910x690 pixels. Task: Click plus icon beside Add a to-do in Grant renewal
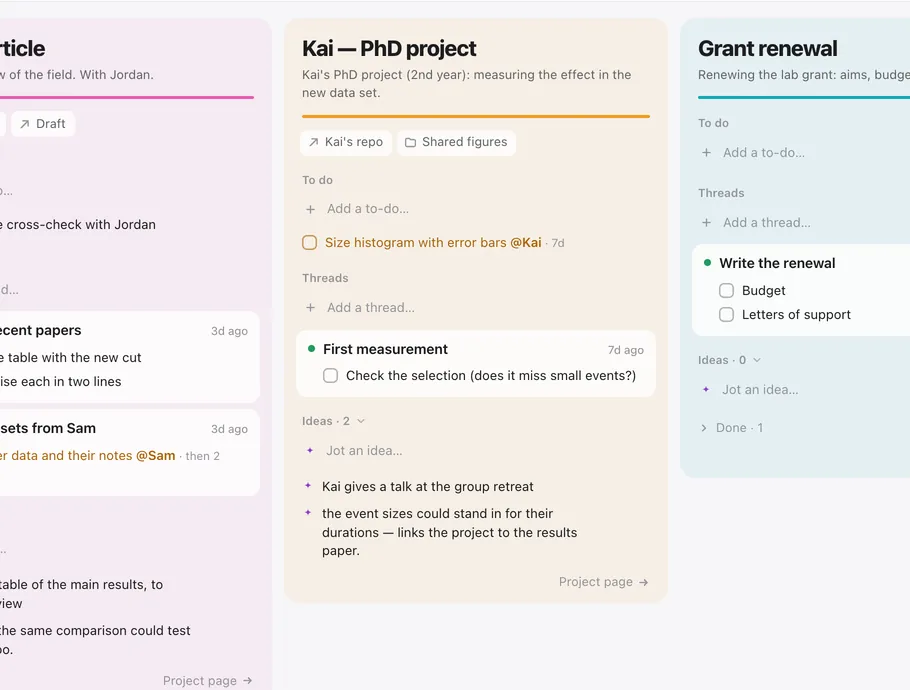click(x=706, y=153)
